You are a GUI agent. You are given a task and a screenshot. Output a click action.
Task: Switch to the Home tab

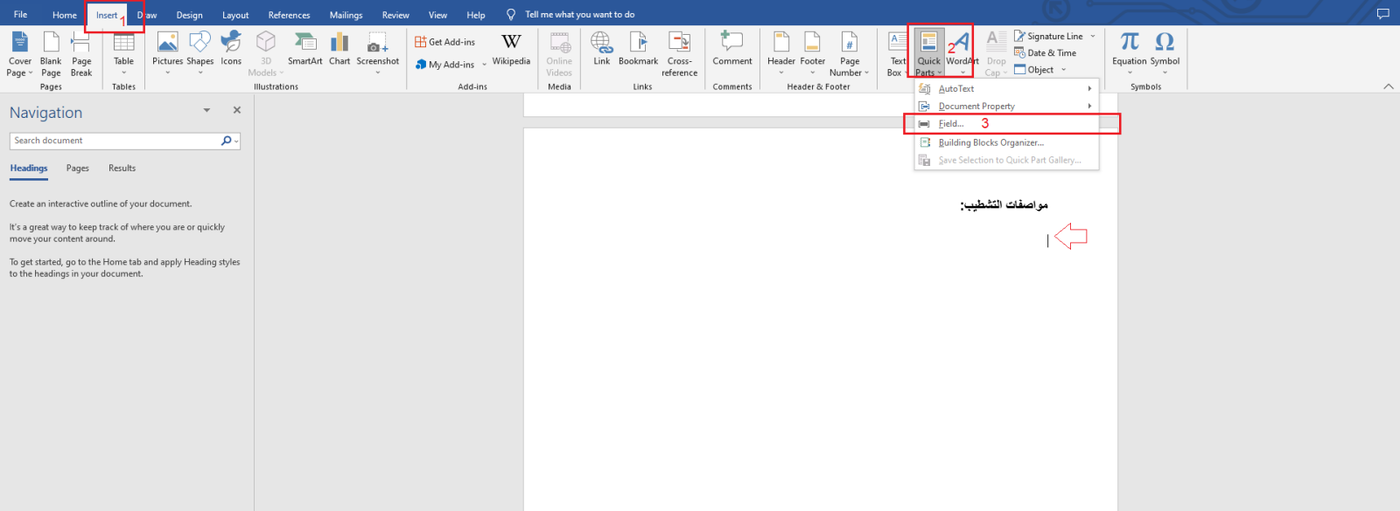point(64,15)
